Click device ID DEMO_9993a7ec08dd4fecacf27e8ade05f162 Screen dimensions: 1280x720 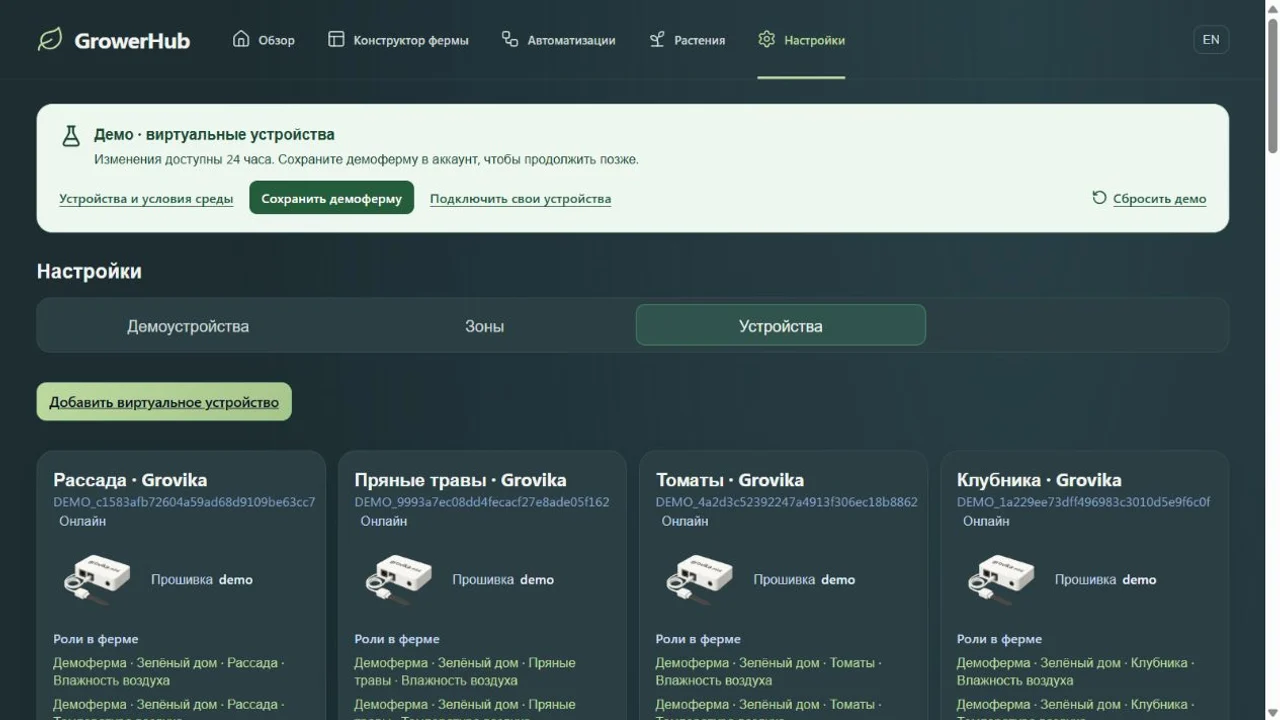(x=482, y=502)
